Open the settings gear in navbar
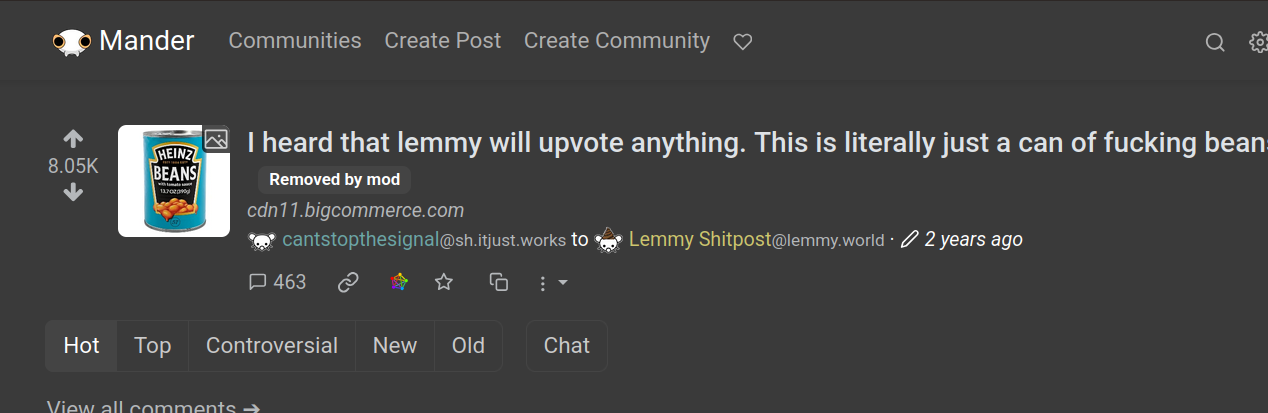The height and width of the screenshot is (413, 1268). [x=1259, y=42]
